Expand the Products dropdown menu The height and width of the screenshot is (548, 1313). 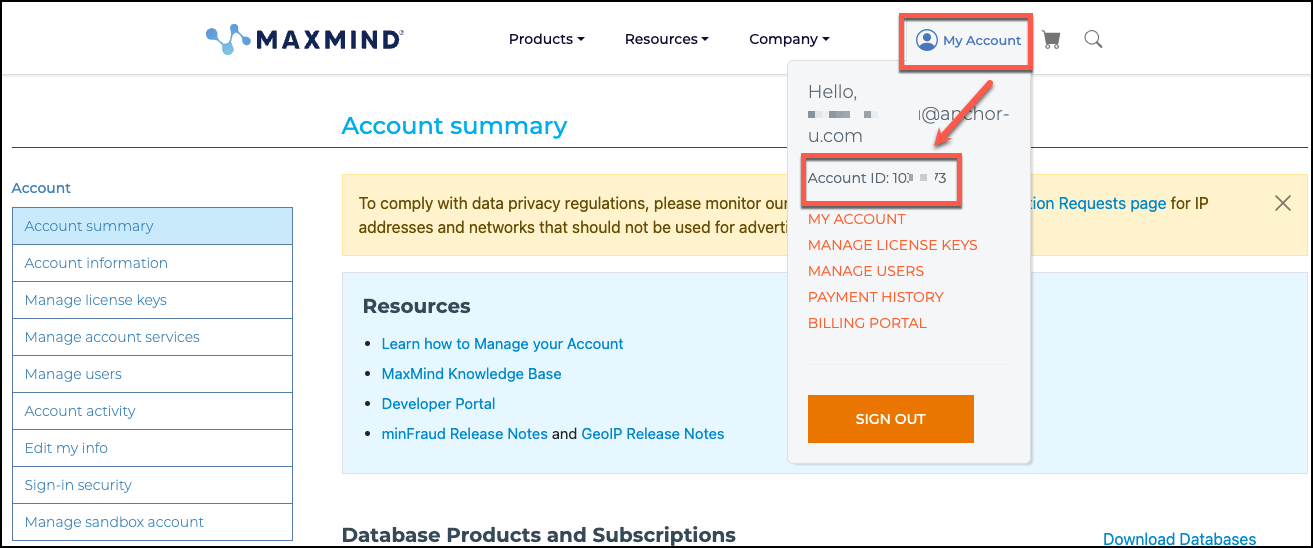546,40
